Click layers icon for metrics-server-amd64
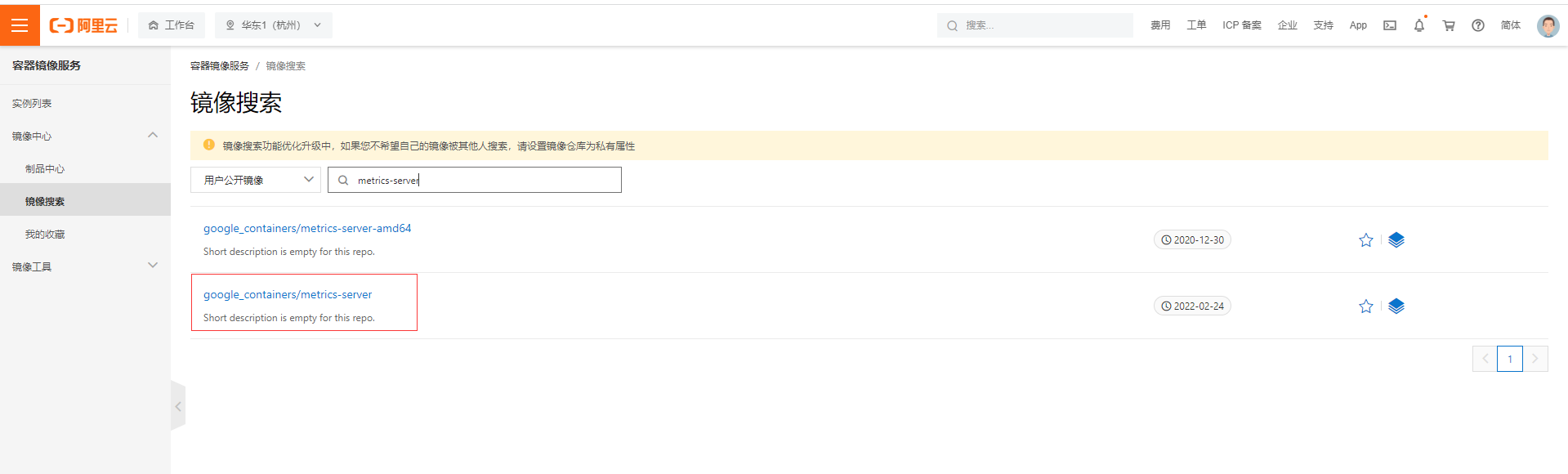 coord(1396,240)
